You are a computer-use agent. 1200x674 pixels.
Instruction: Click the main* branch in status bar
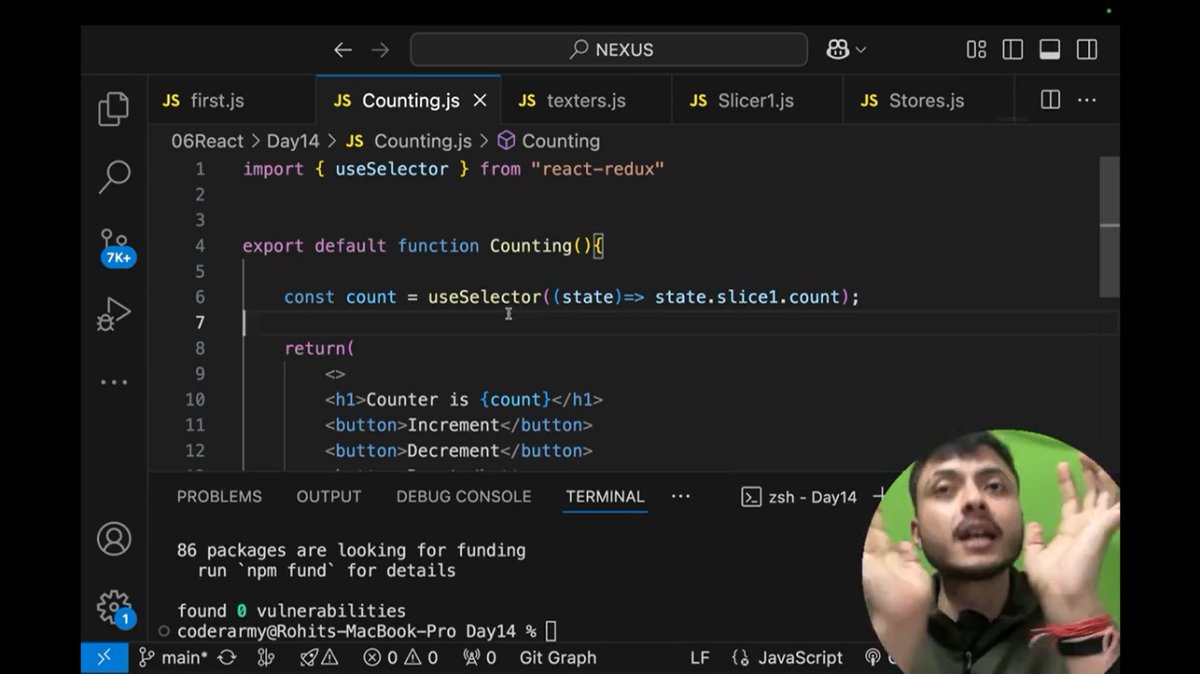(x=172, y=657)
